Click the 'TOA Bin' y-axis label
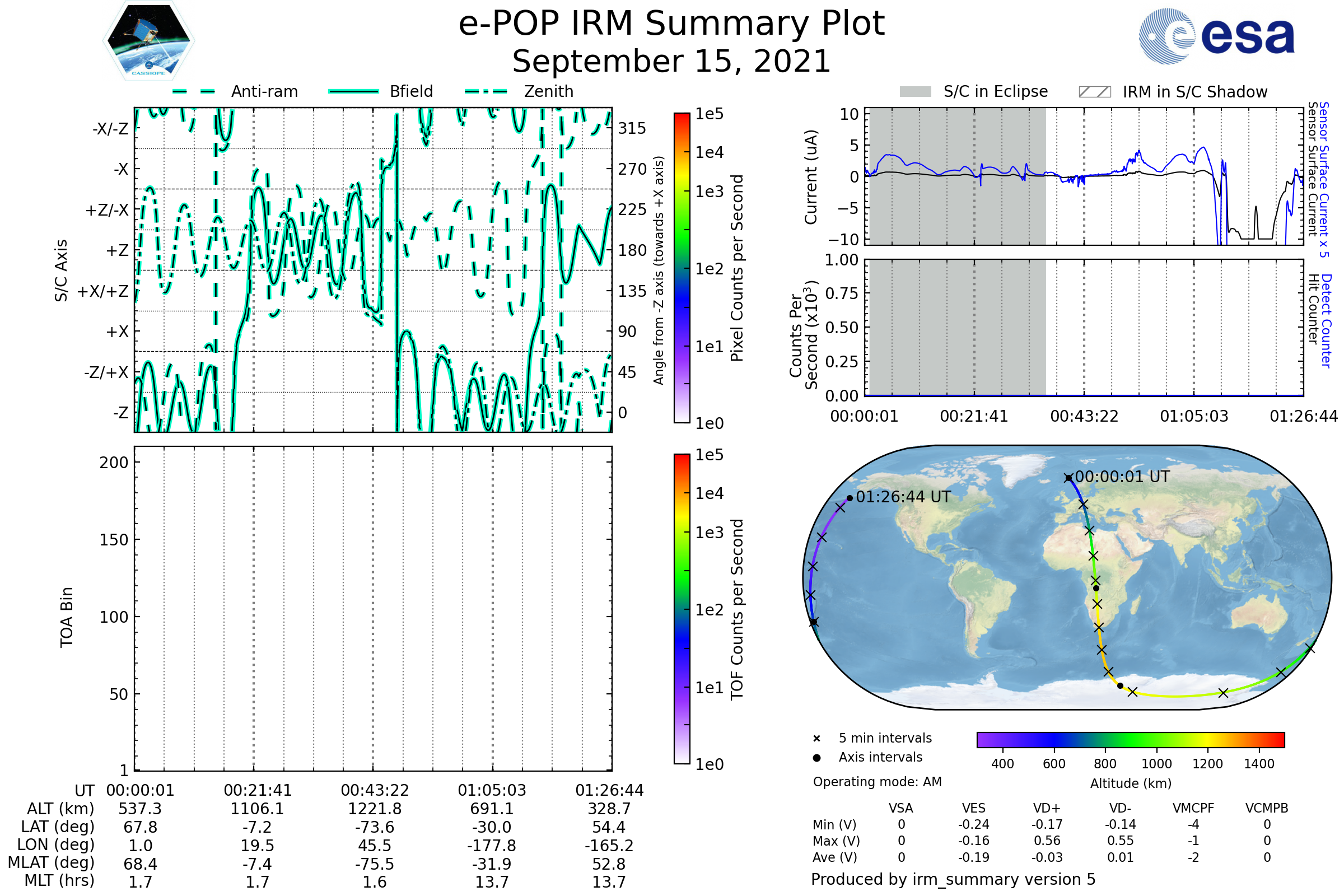 pos(67,617)
